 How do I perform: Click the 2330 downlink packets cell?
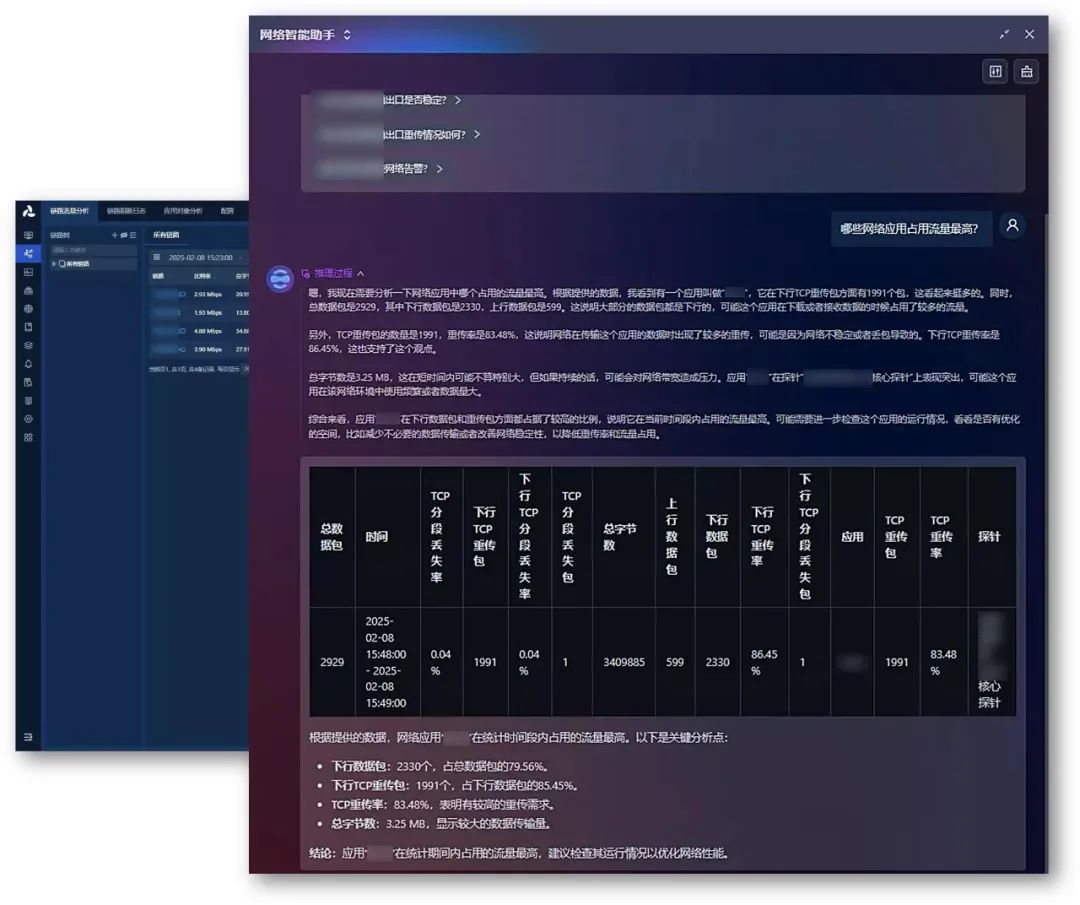pos(718,662)
